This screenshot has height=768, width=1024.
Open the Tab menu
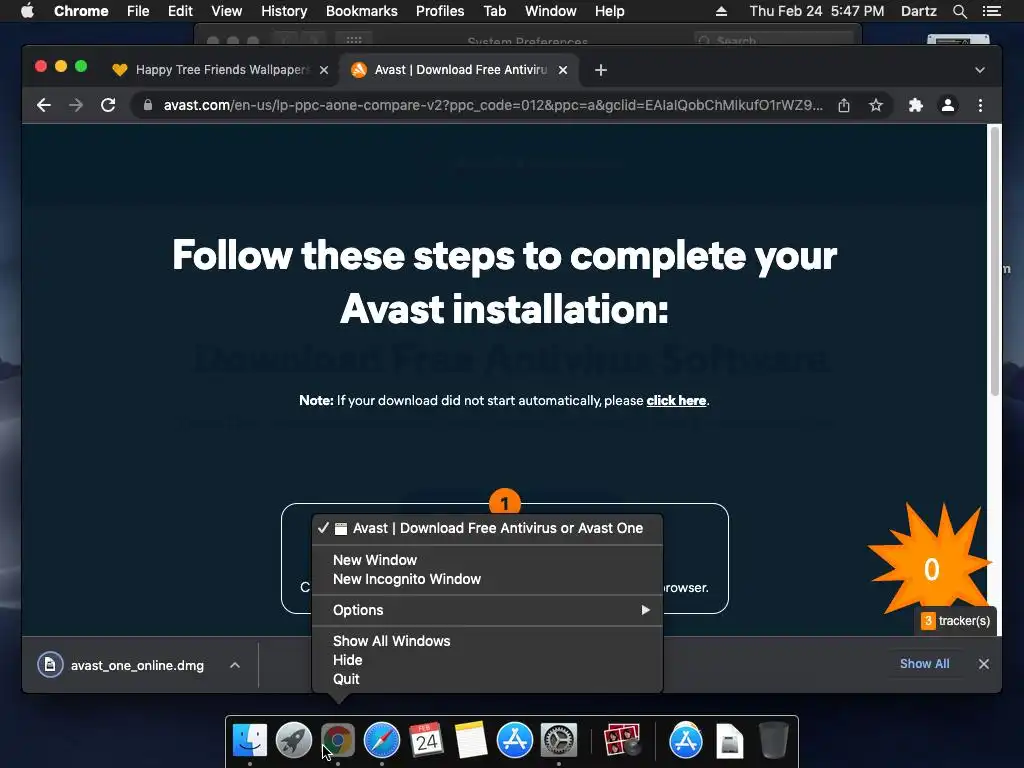coord(494,11)
